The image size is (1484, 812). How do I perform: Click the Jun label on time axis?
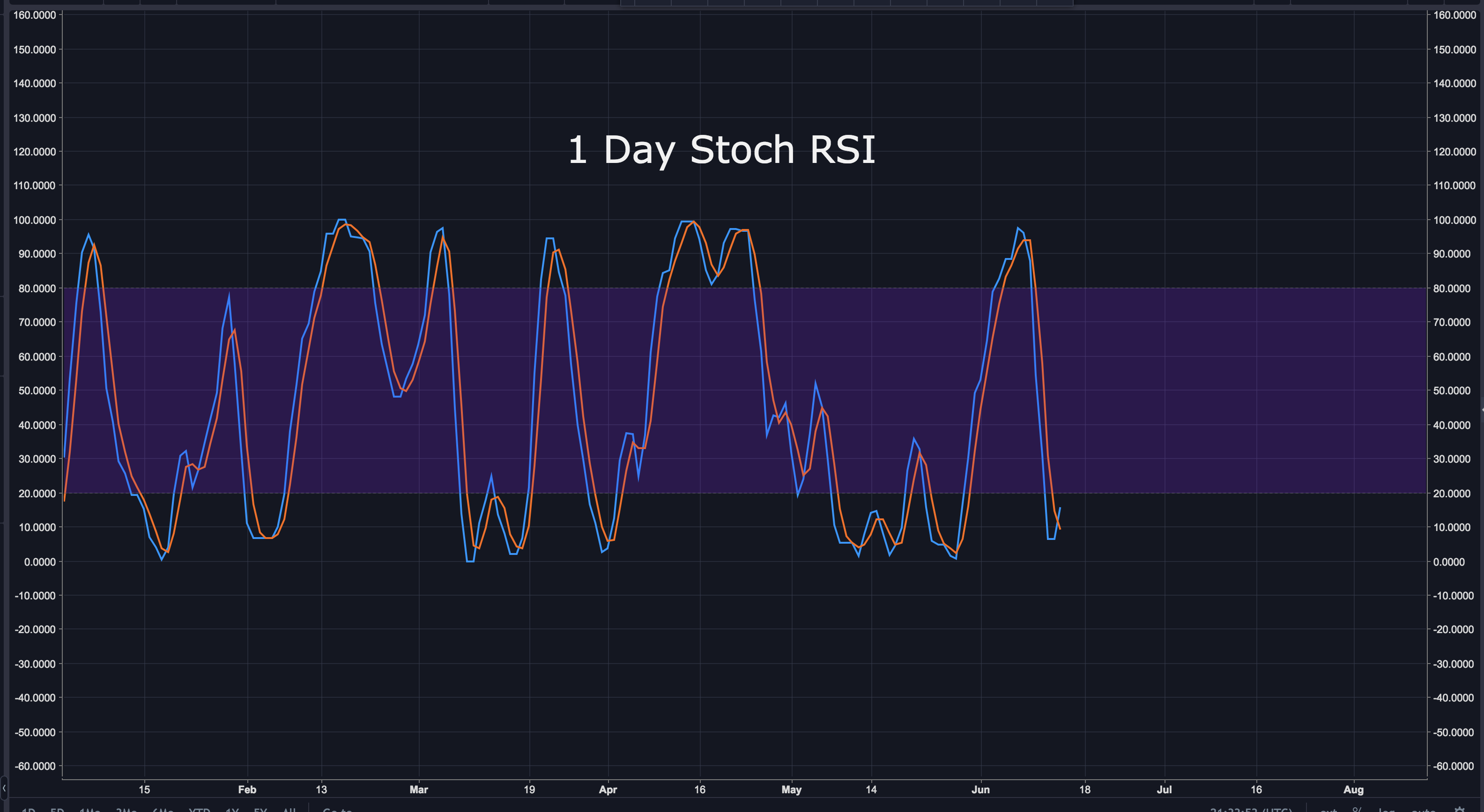click(x=980, y=790)
